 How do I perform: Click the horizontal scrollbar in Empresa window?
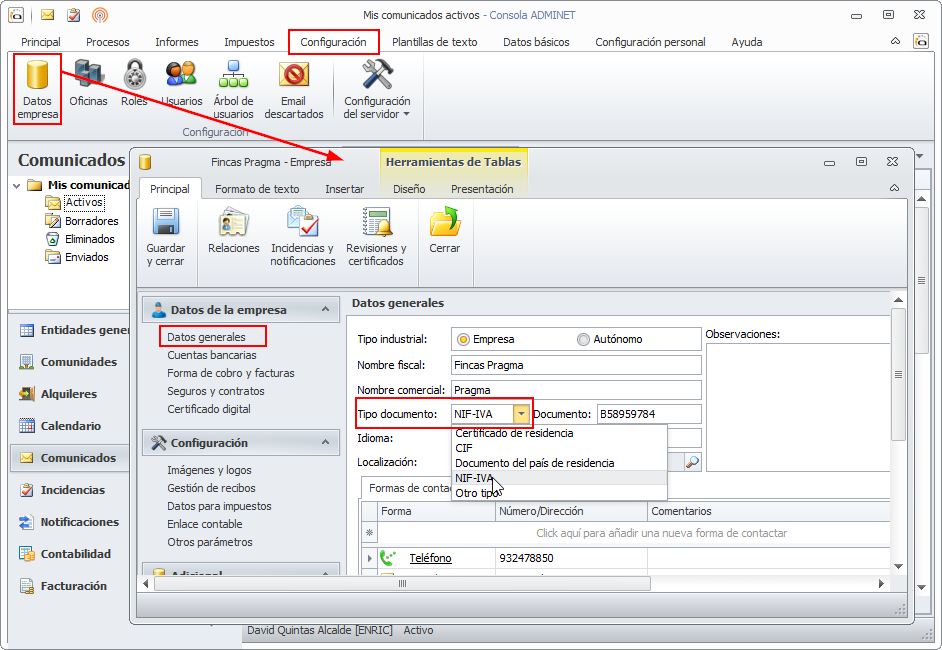(402, 583)
